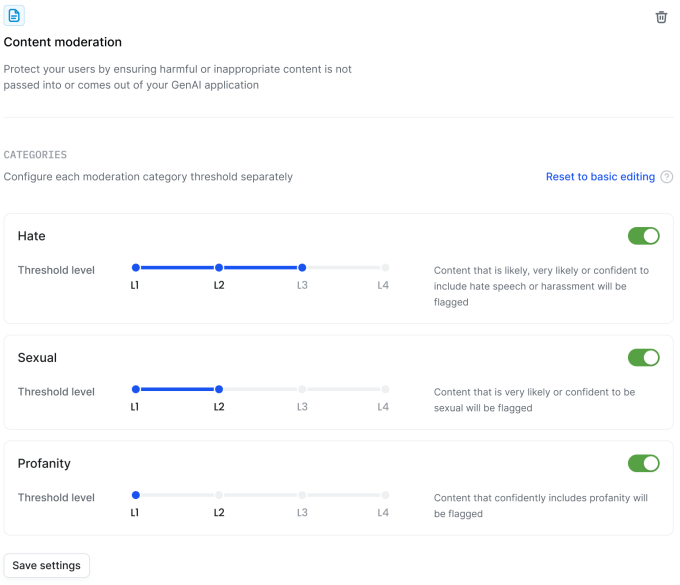680x585 pixels.
Task: Switch off the Profanity toggle
Action: tap(643, 464)
